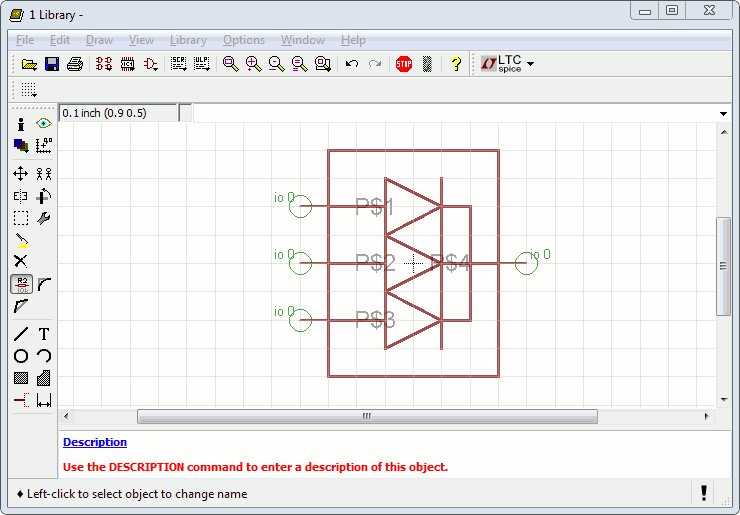Select the Text tool
The height and width of the screenshot is (515, 740).
pos(44,334)
